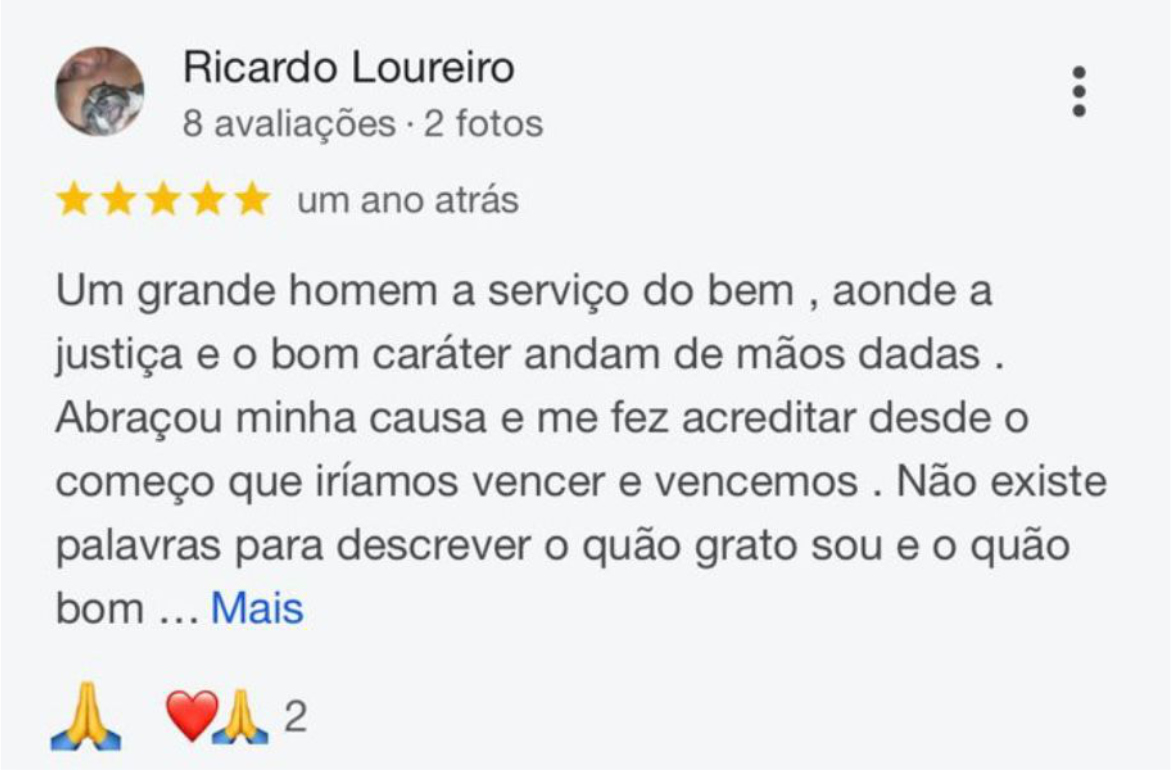Expand the review with the Mais link
The width and height of the screenshot is (1171, 770).
[x=257, y=607]
